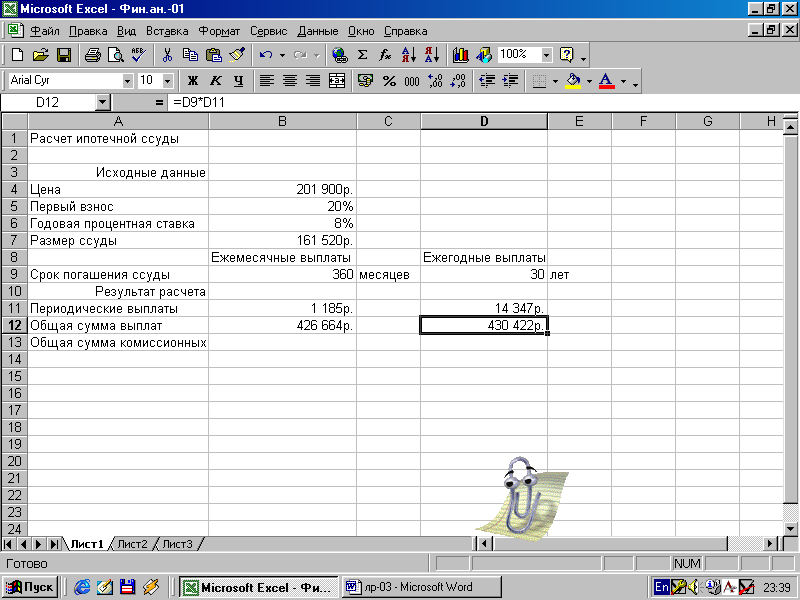Copy selection with the Copy icon
The width and height of the screenshot is (800, 600).
[190, 55]
